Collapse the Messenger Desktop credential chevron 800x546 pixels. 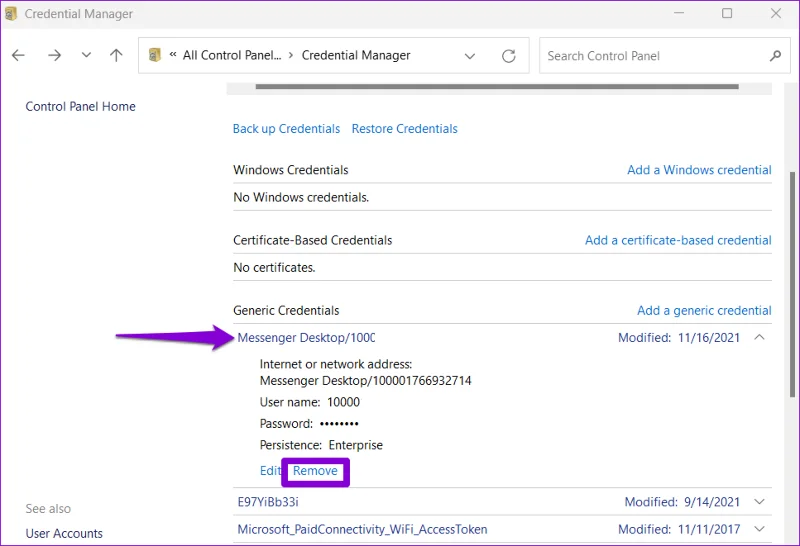759,337
